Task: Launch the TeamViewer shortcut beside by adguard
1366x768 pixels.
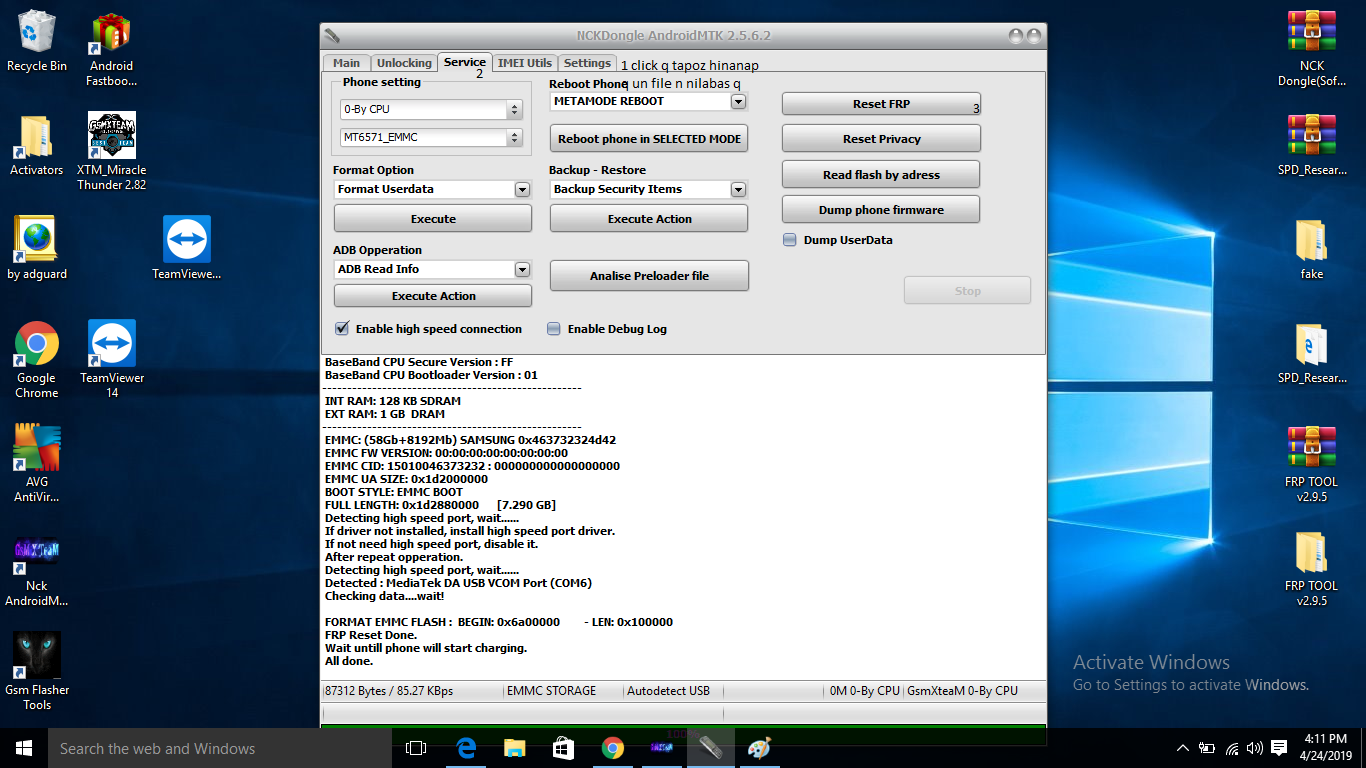Action: point(187,249)
